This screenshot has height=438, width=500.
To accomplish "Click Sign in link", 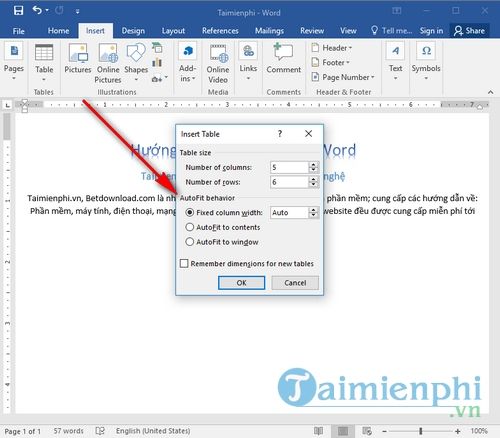I will point(431,31).
